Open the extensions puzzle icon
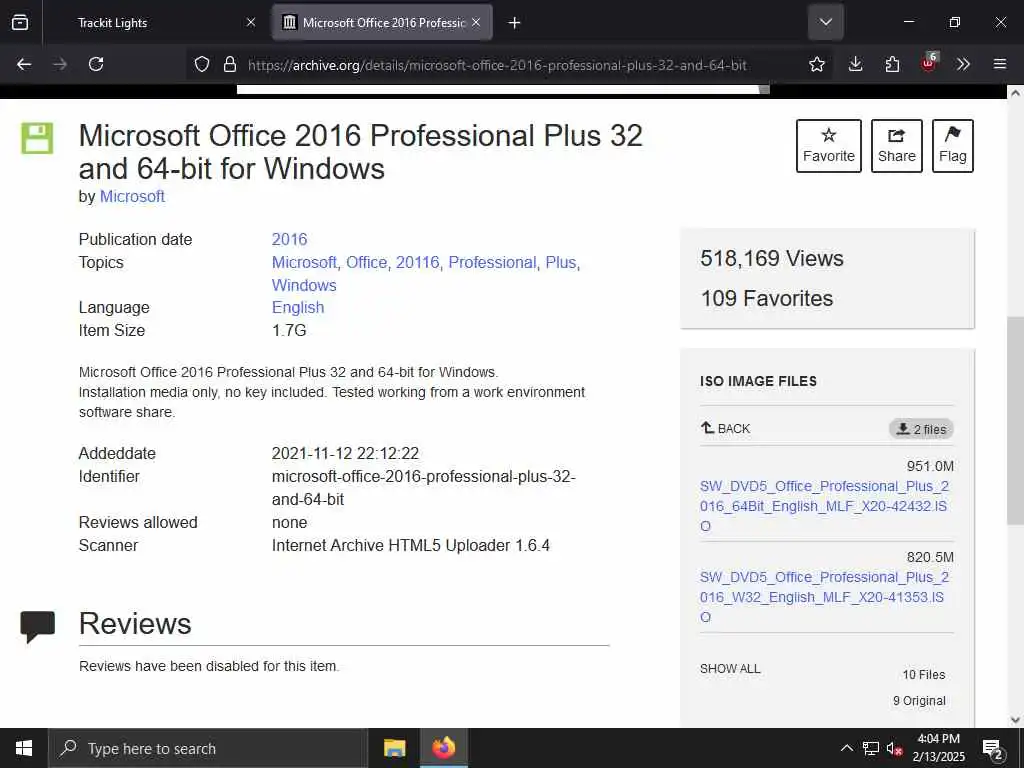The image size is (1024, 768). point(892,64)
